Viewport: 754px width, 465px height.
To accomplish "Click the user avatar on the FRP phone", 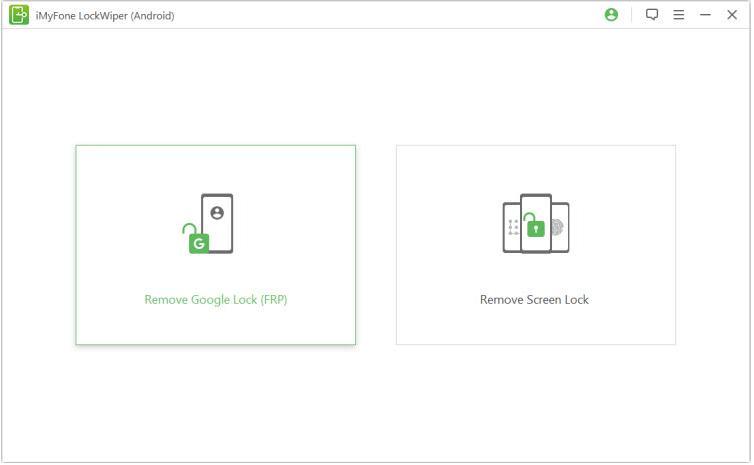I will (x=217, y=213).
